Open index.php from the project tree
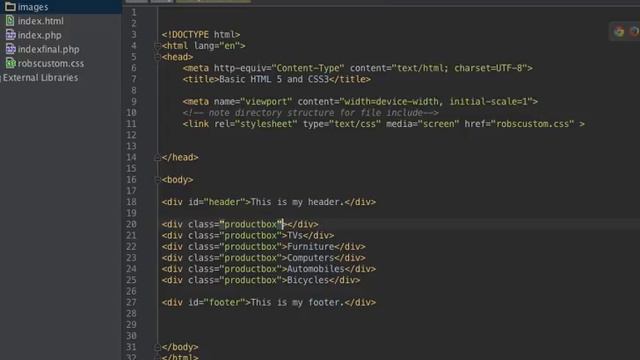 tap(40, 35)
